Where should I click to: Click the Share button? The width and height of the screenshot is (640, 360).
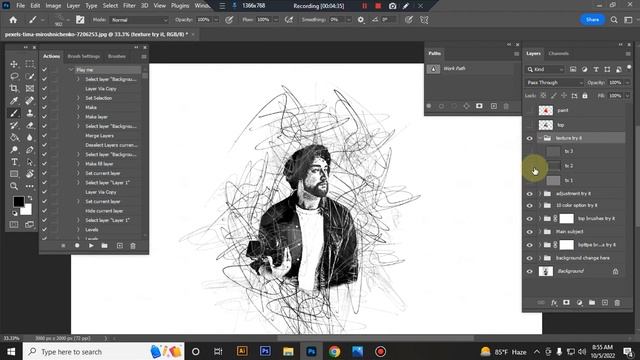point(592,20)
